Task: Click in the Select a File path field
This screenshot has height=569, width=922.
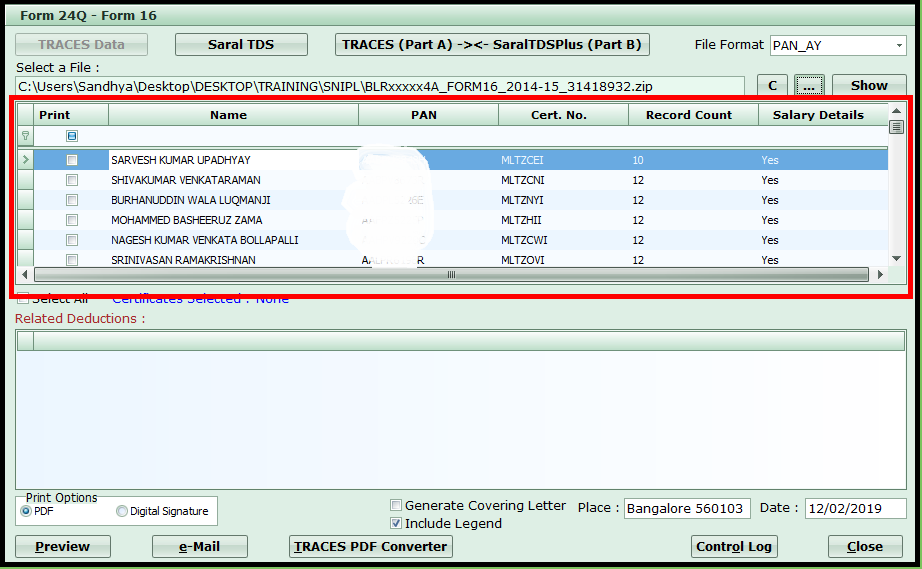Action: pos(380,86)
